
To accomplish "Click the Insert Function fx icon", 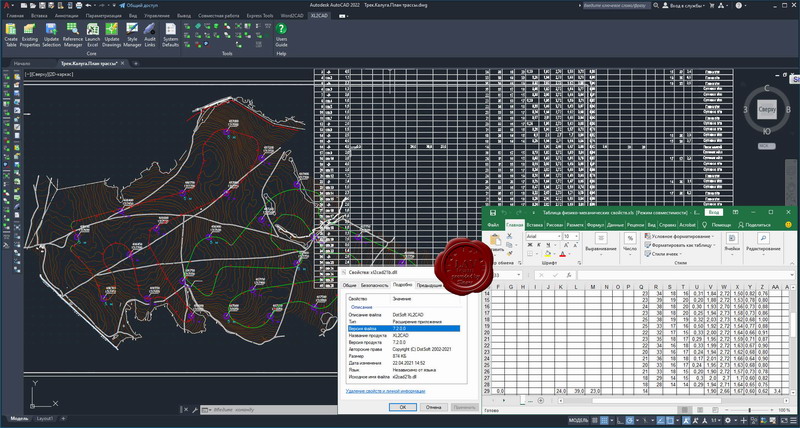I will [x=567, y=275].
